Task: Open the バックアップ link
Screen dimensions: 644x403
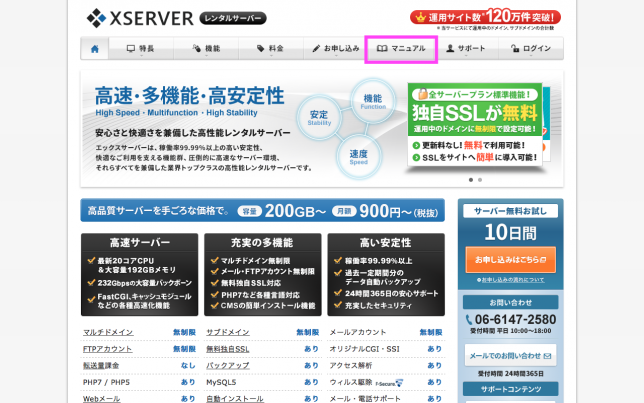Action: [228, 366]
